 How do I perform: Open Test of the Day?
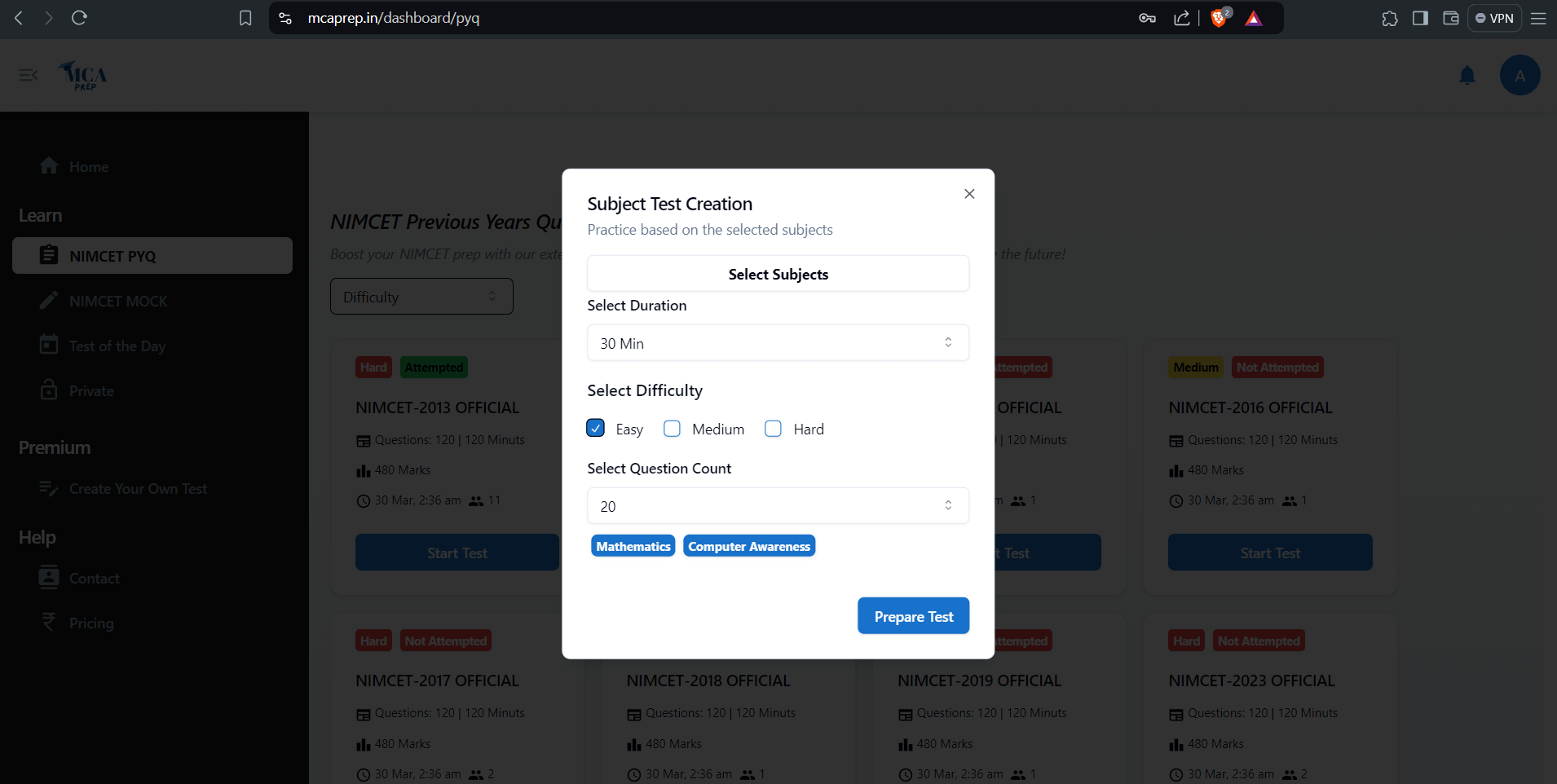tap(117, 346)
